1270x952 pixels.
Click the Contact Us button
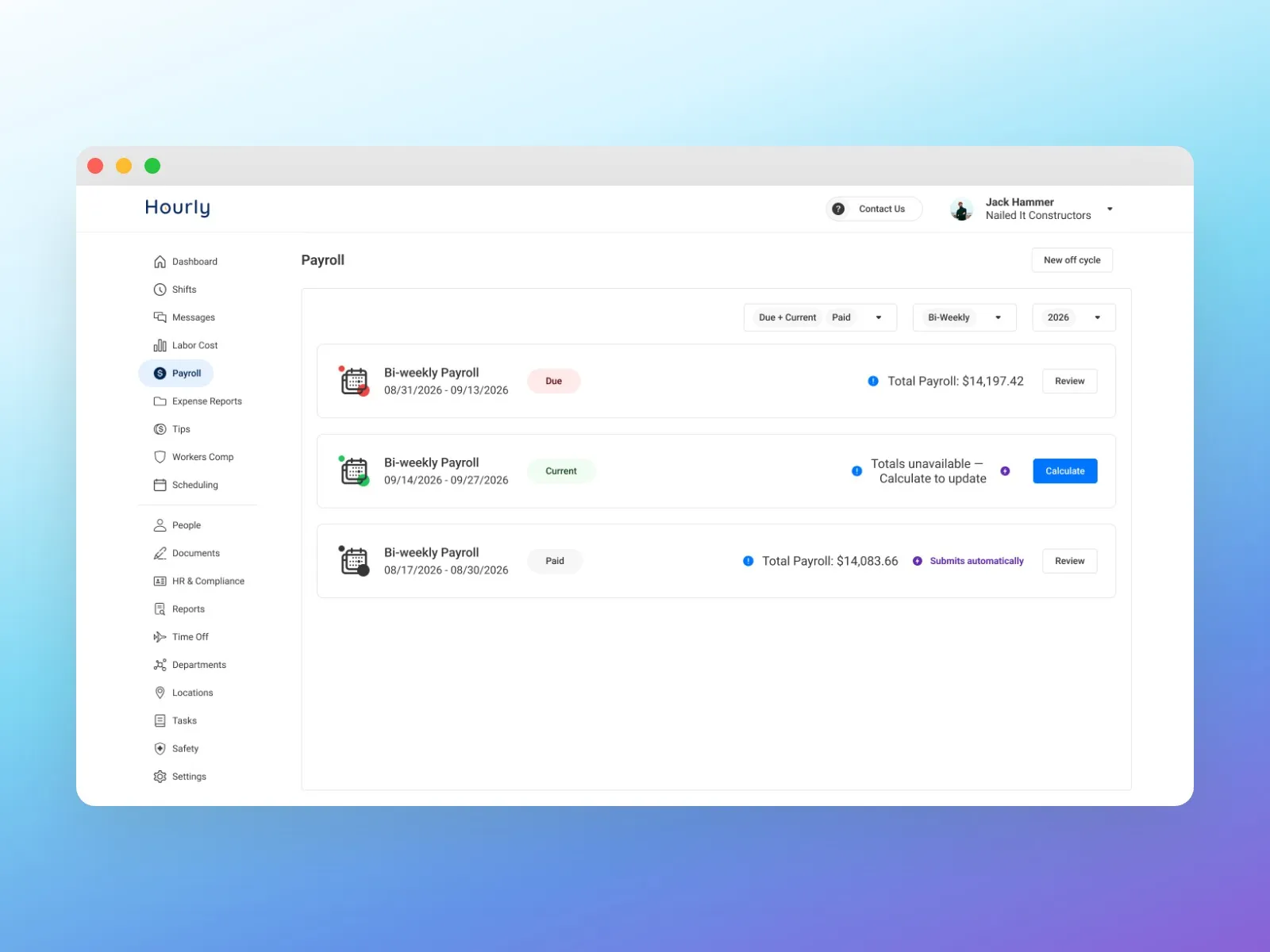point(874,209)
